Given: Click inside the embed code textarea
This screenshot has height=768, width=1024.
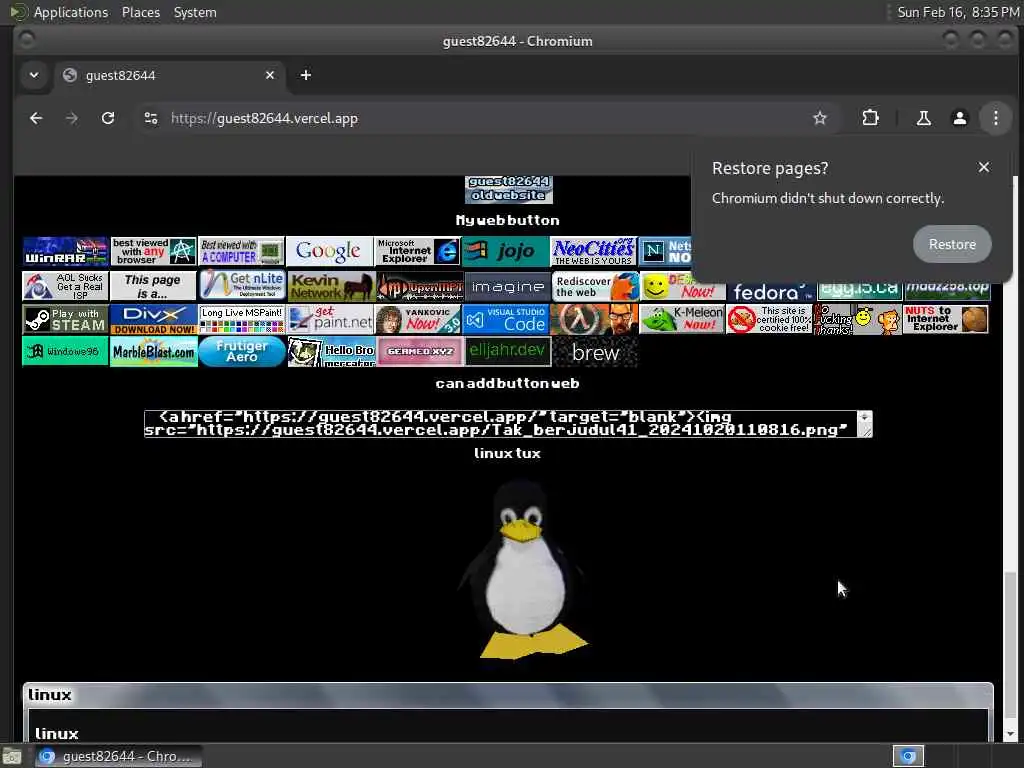Looking at the screenshot, I should (501, 424).
